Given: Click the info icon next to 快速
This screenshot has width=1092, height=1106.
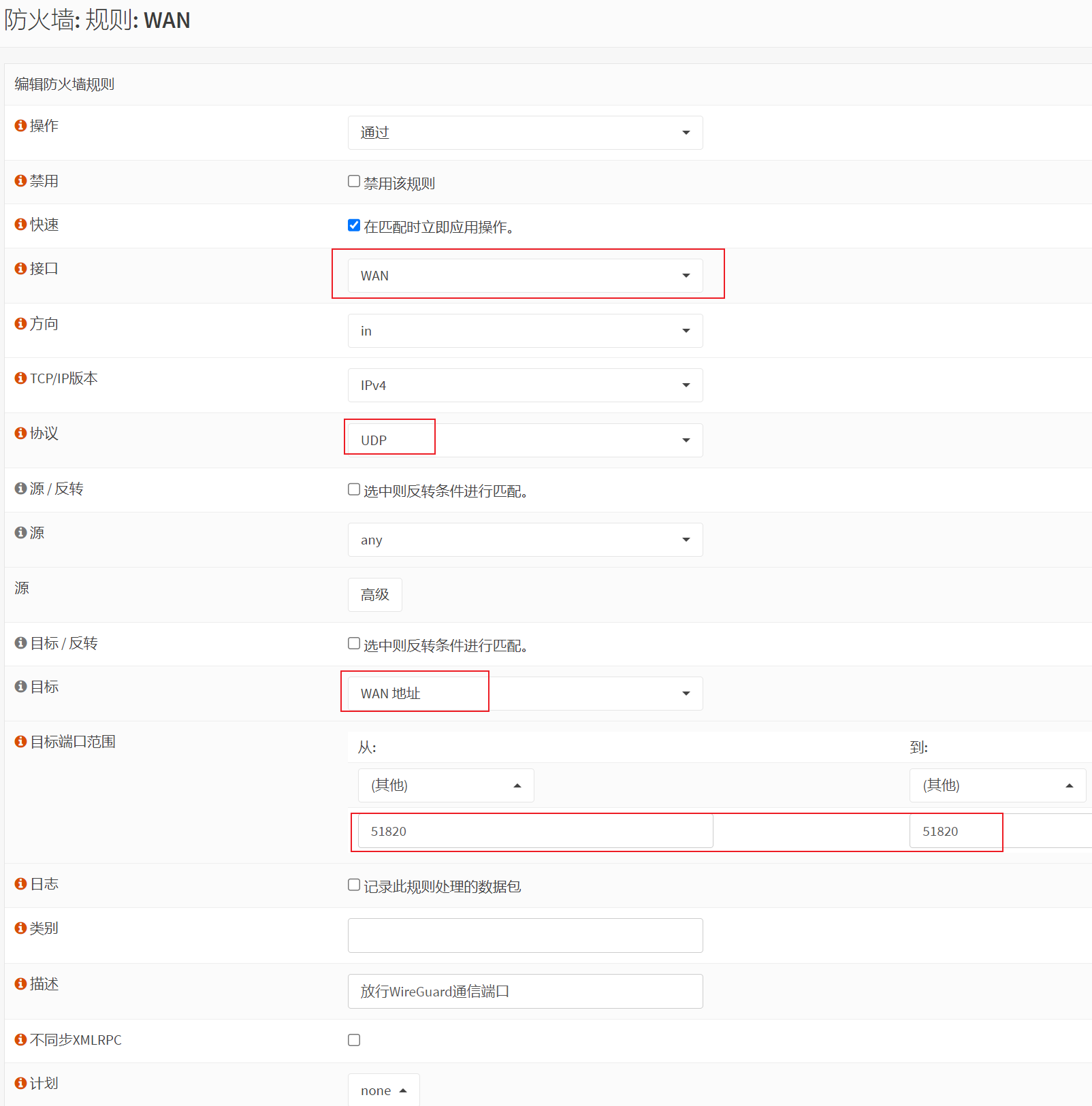Looking at the screenshot, I should point(20,225).
